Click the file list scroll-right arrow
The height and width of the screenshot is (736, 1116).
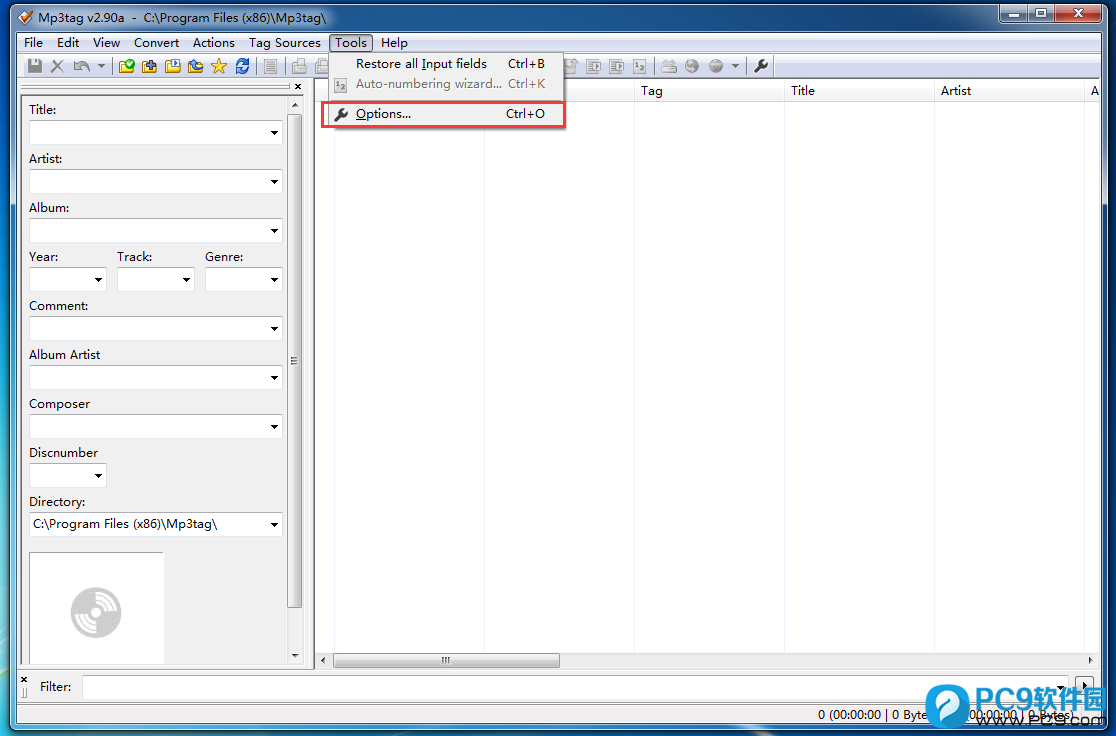1090,661
